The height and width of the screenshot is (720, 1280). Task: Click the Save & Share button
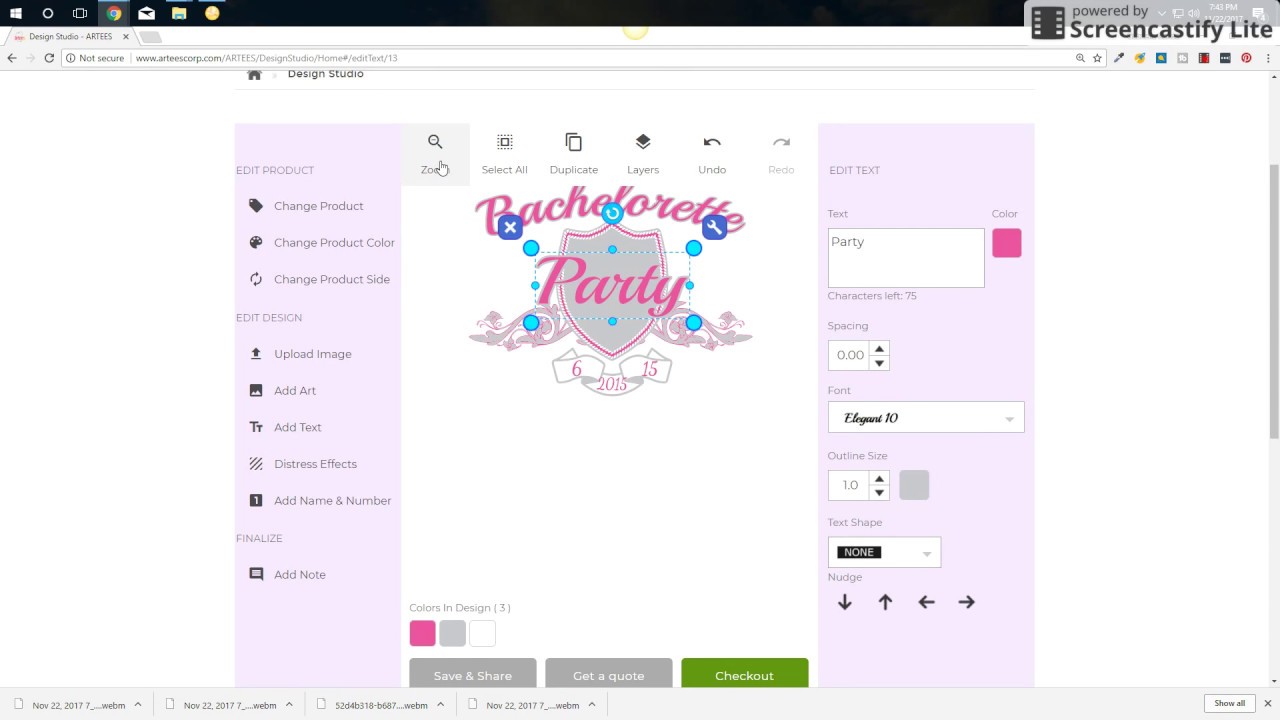point(473,675)
